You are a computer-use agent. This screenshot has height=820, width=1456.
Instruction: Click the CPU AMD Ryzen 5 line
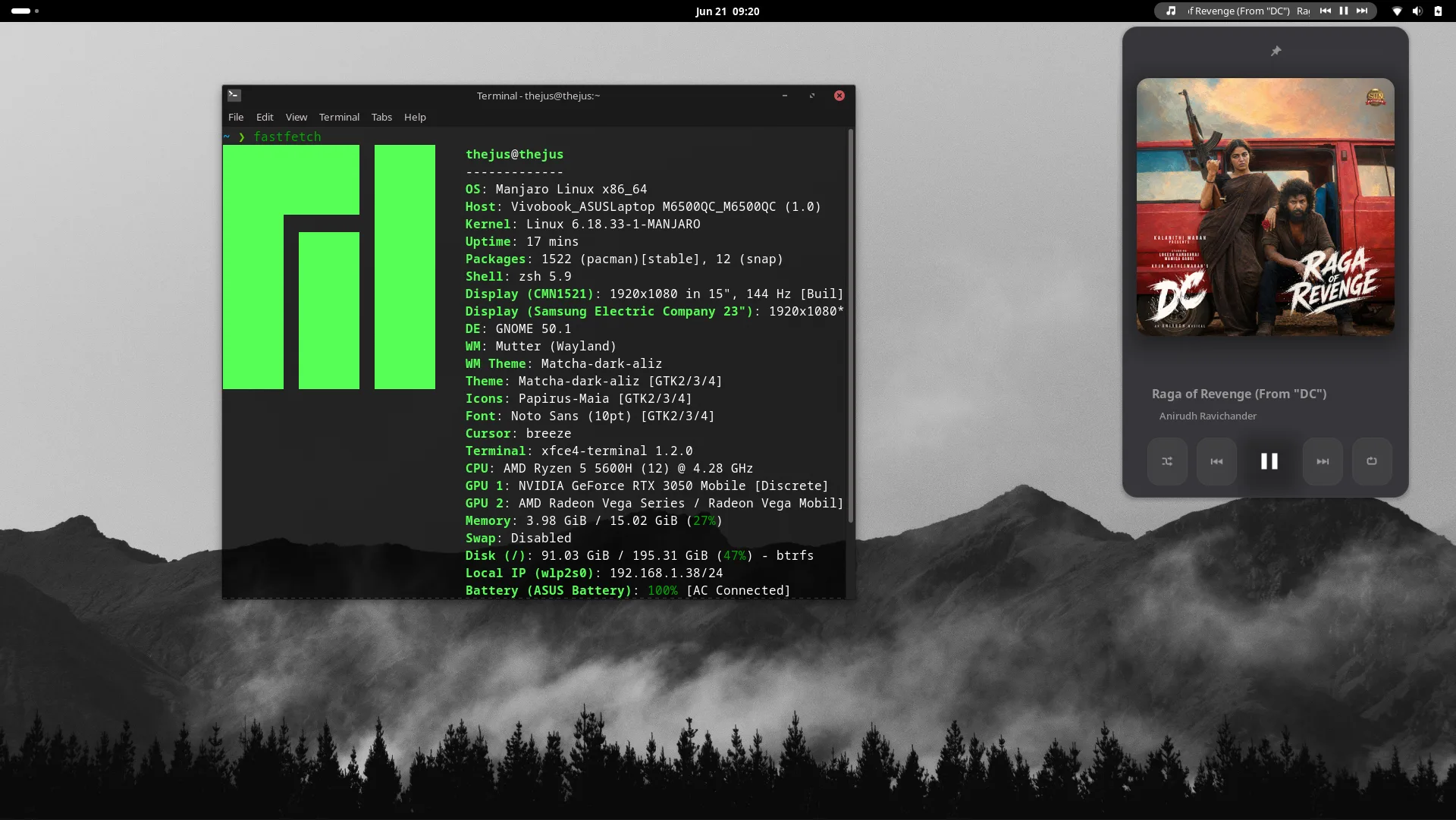point(610,468)
